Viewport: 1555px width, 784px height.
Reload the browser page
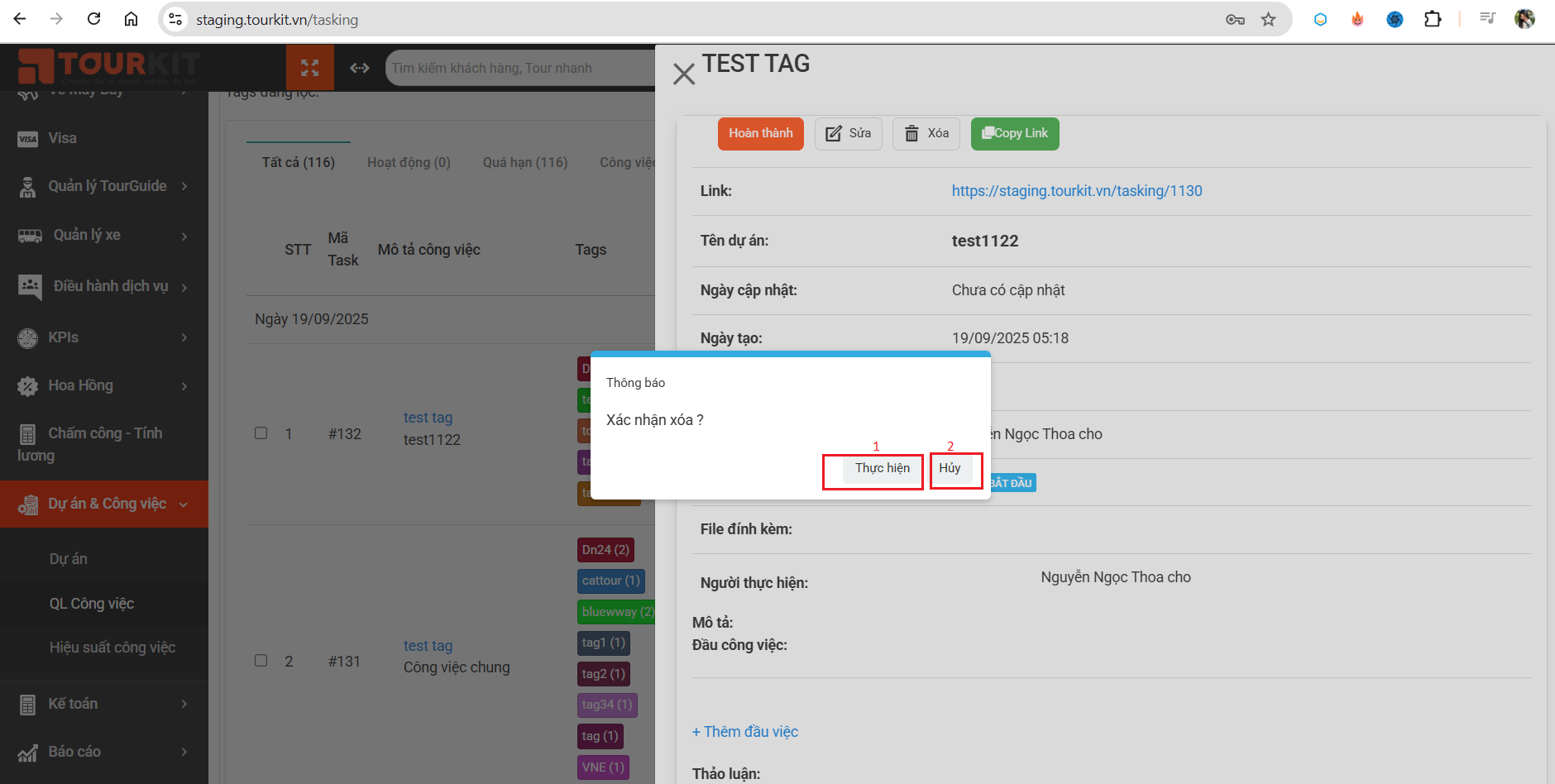[x=94, y=19]
